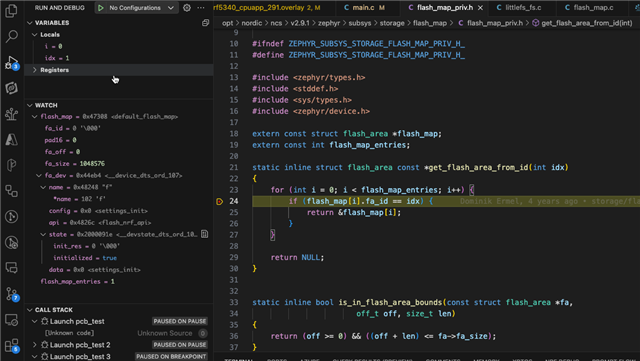Collapse the Launch pcb_test 3 session
The height and width of the screenshot is (361, 640).
[x=35, y=357]
